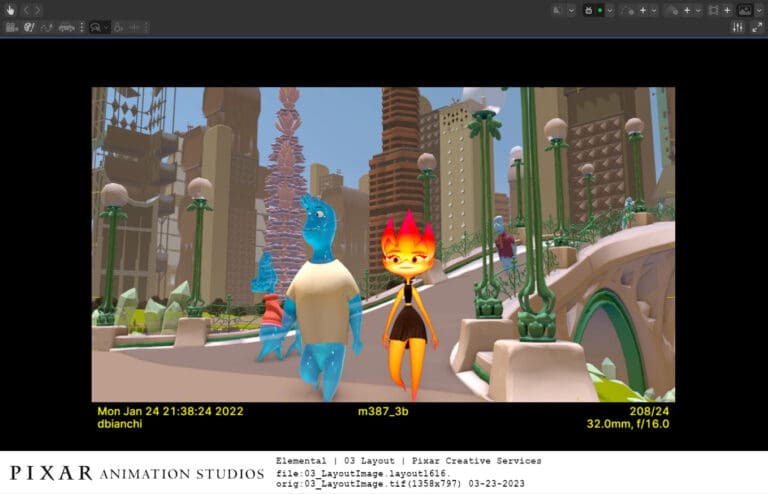Click the Elemental layout render in the viewport
The width and height of the screenshot is (768, 494).
[383, 244]
